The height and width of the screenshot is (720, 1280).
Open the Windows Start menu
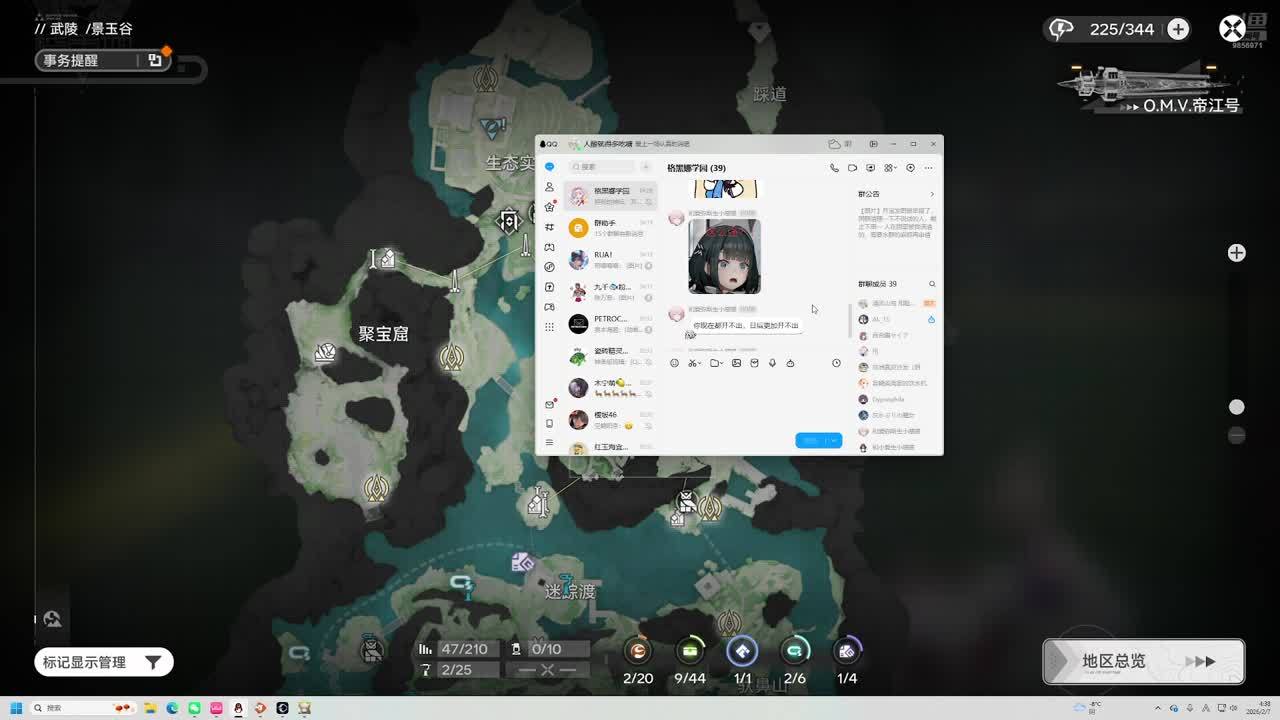(16, 708)
